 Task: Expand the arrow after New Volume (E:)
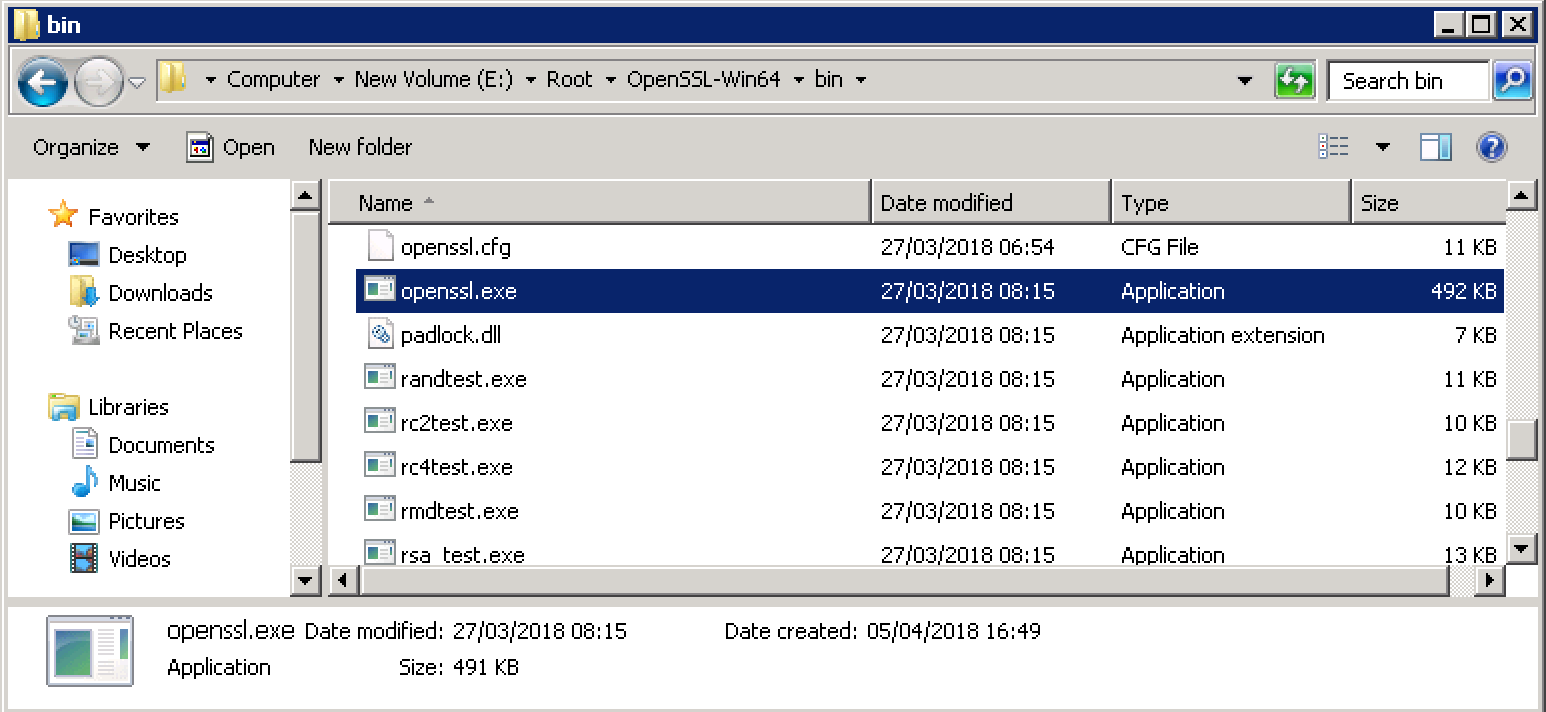pyautogui.click(x=530, y=80)
